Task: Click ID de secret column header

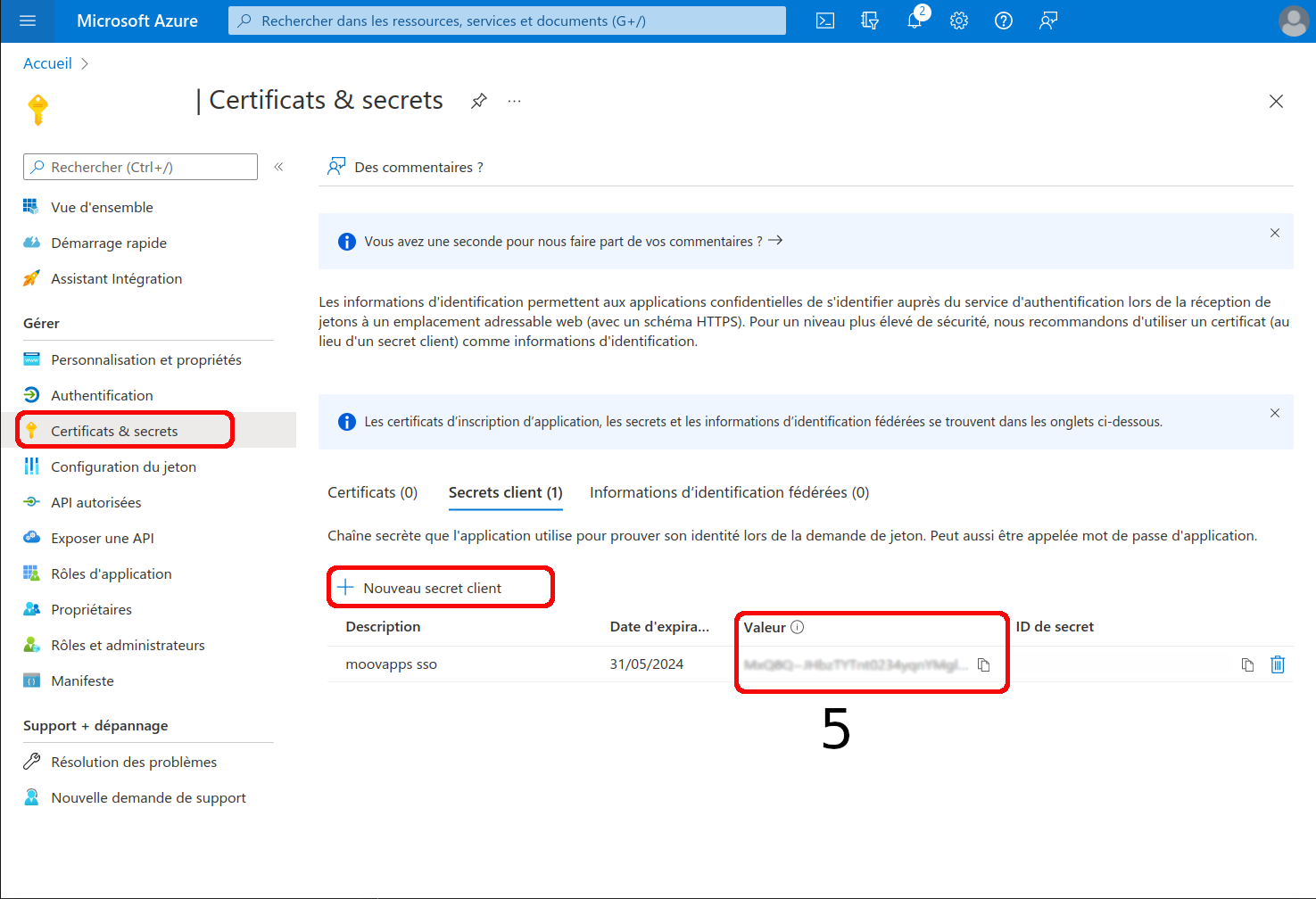Action: (x=1055, y=626)
